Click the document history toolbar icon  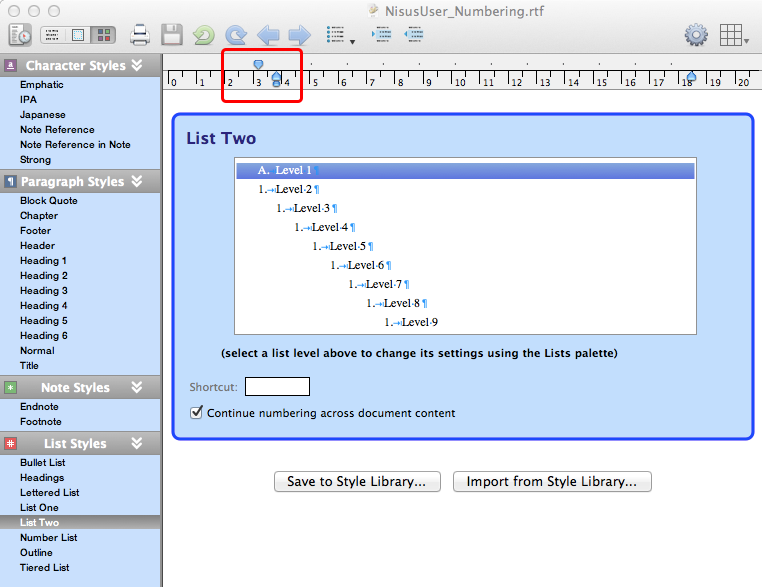coord(20,35)
